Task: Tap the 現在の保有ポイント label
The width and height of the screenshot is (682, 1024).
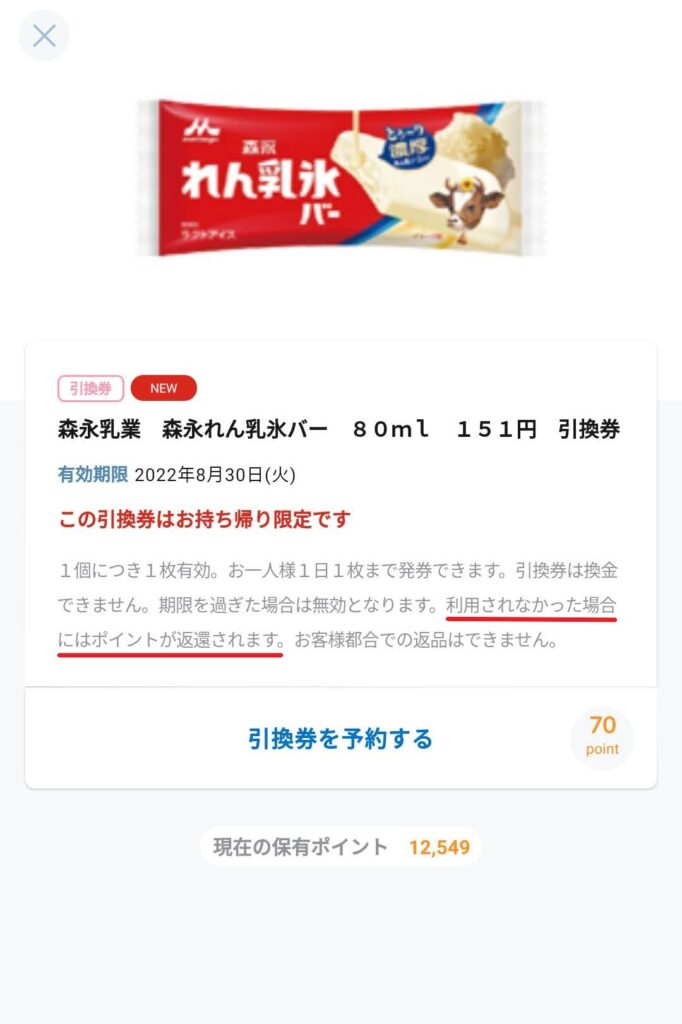Action: point(300,847)
